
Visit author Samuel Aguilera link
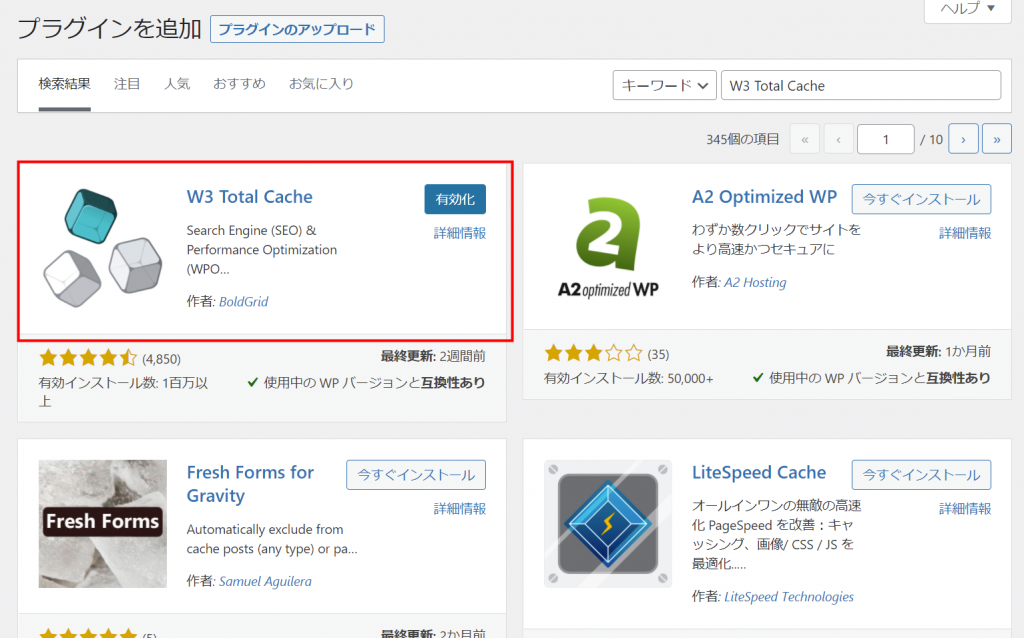265,581
